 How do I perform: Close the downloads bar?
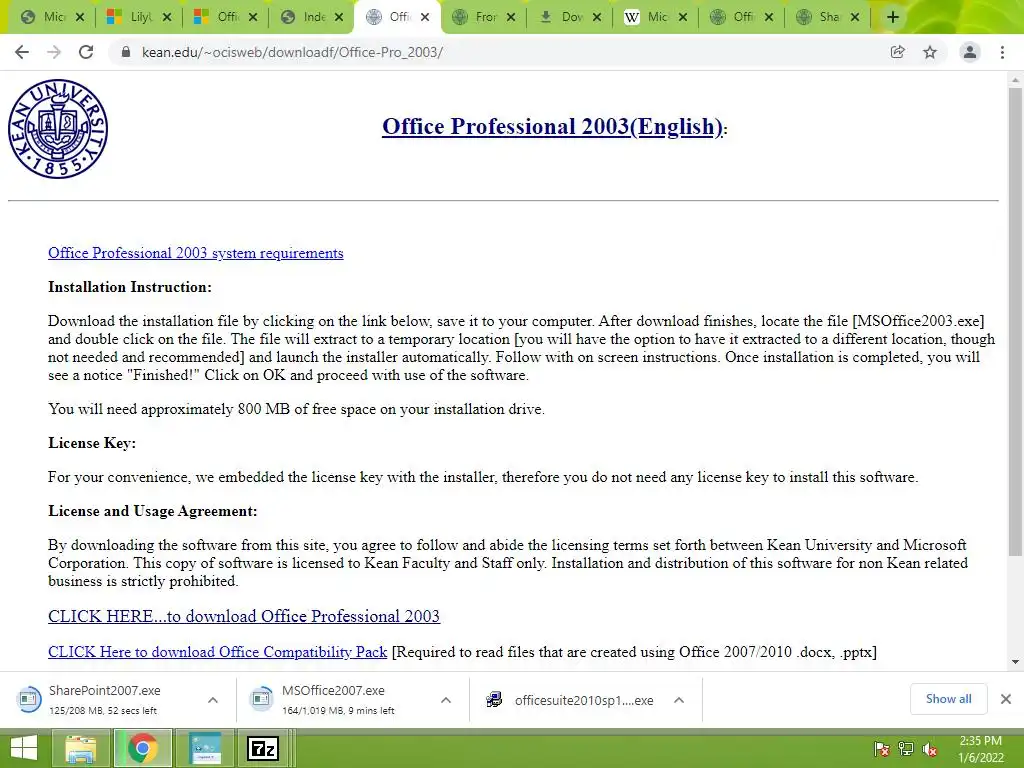coord(1006,699)
